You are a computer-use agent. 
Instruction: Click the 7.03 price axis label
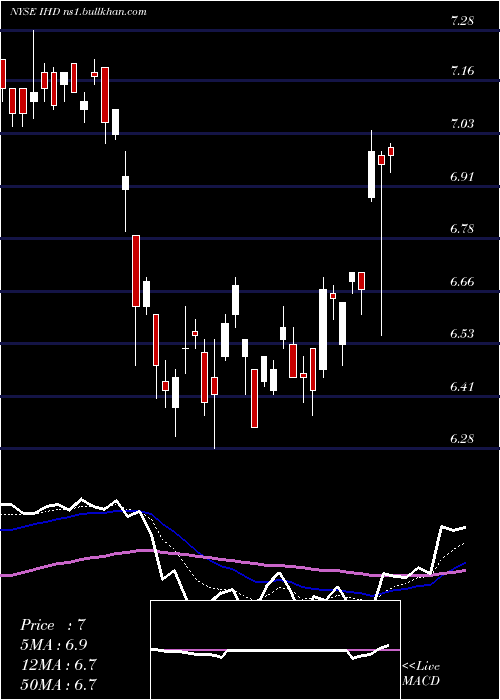pos(462,123)
